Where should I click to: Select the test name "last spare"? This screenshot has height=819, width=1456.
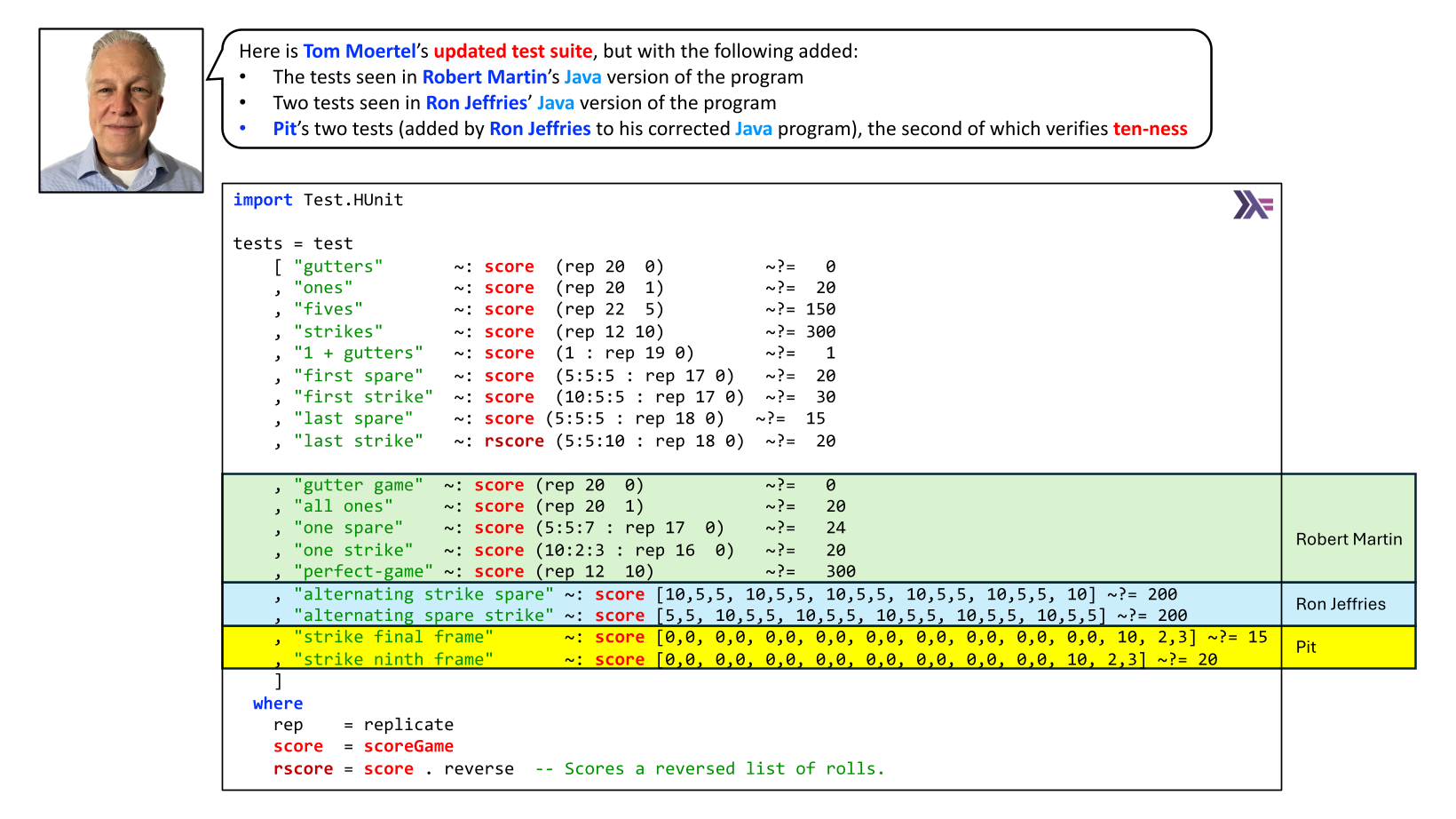[353, 418]
